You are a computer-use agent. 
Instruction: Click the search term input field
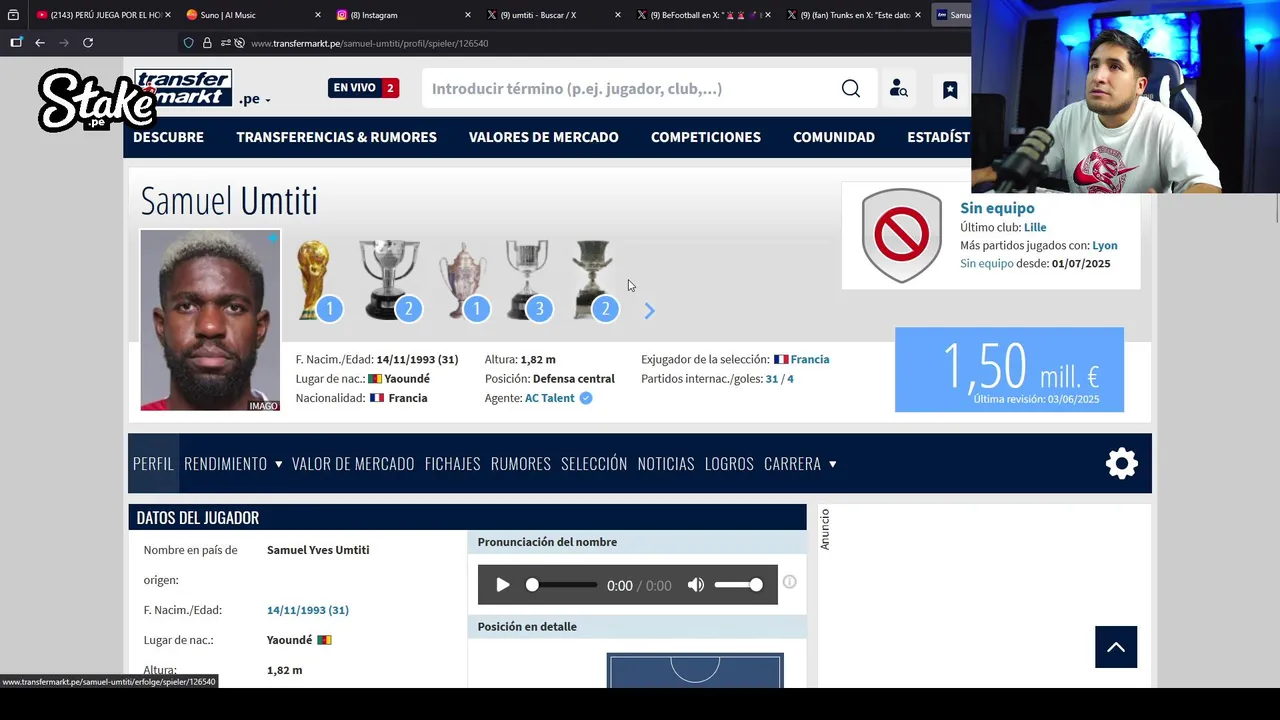pyautogui.click(x=630, y=89)
